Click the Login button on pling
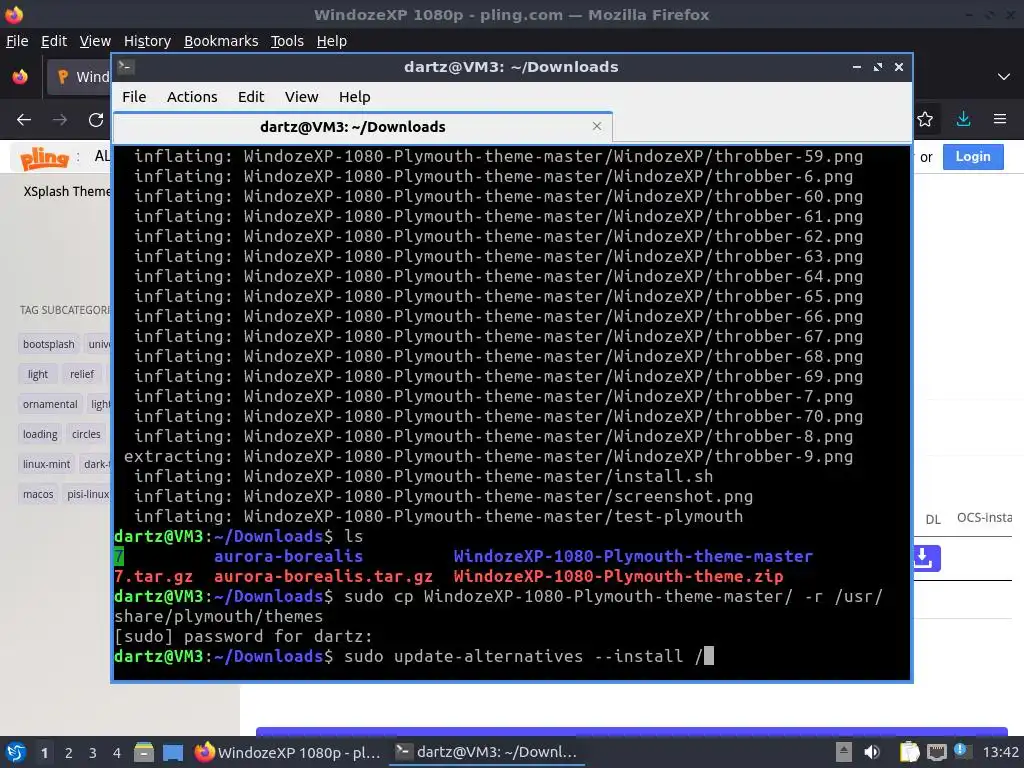The width and height of the screenshot is (1024, 768). pos(972,157)
